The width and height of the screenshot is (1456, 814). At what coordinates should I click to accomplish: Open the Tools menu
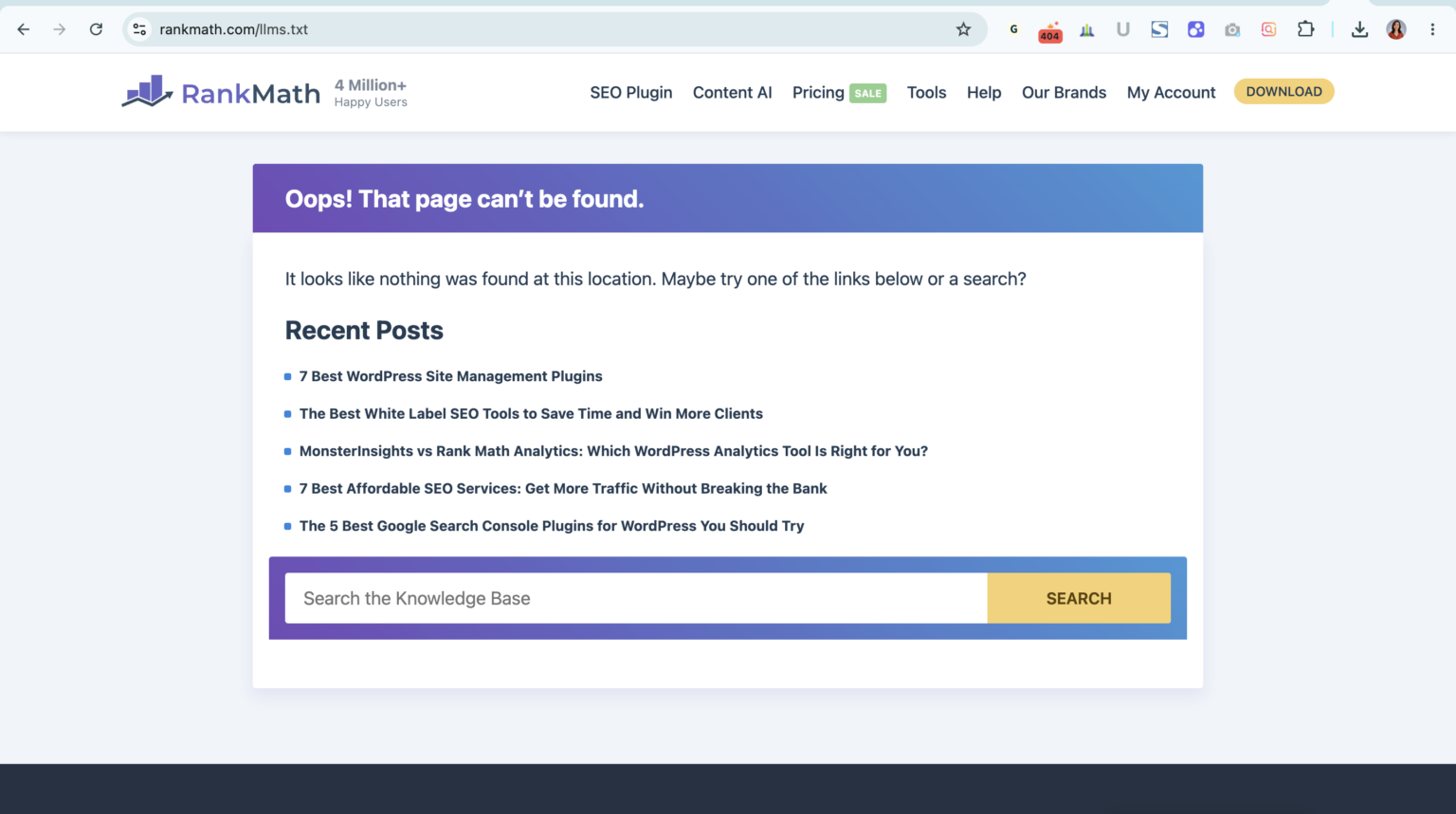(x=926, y=92)
